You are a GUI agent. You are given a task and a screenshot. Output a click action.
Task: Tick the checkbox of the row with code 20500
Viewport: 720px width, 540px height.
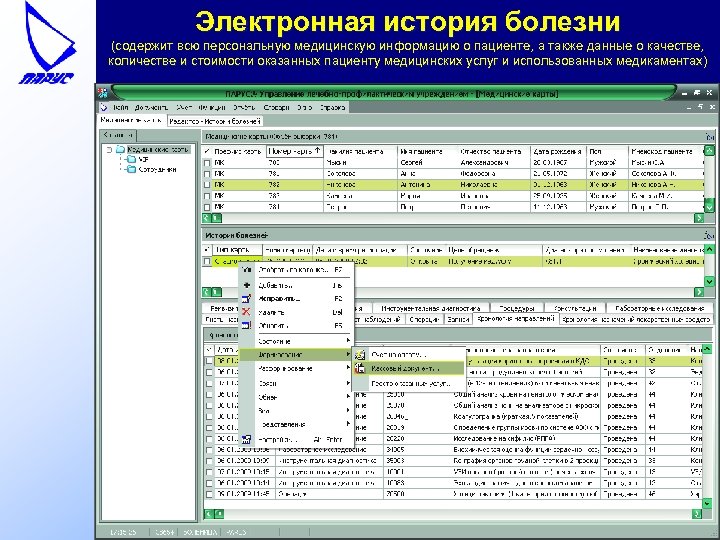(209, 495)
